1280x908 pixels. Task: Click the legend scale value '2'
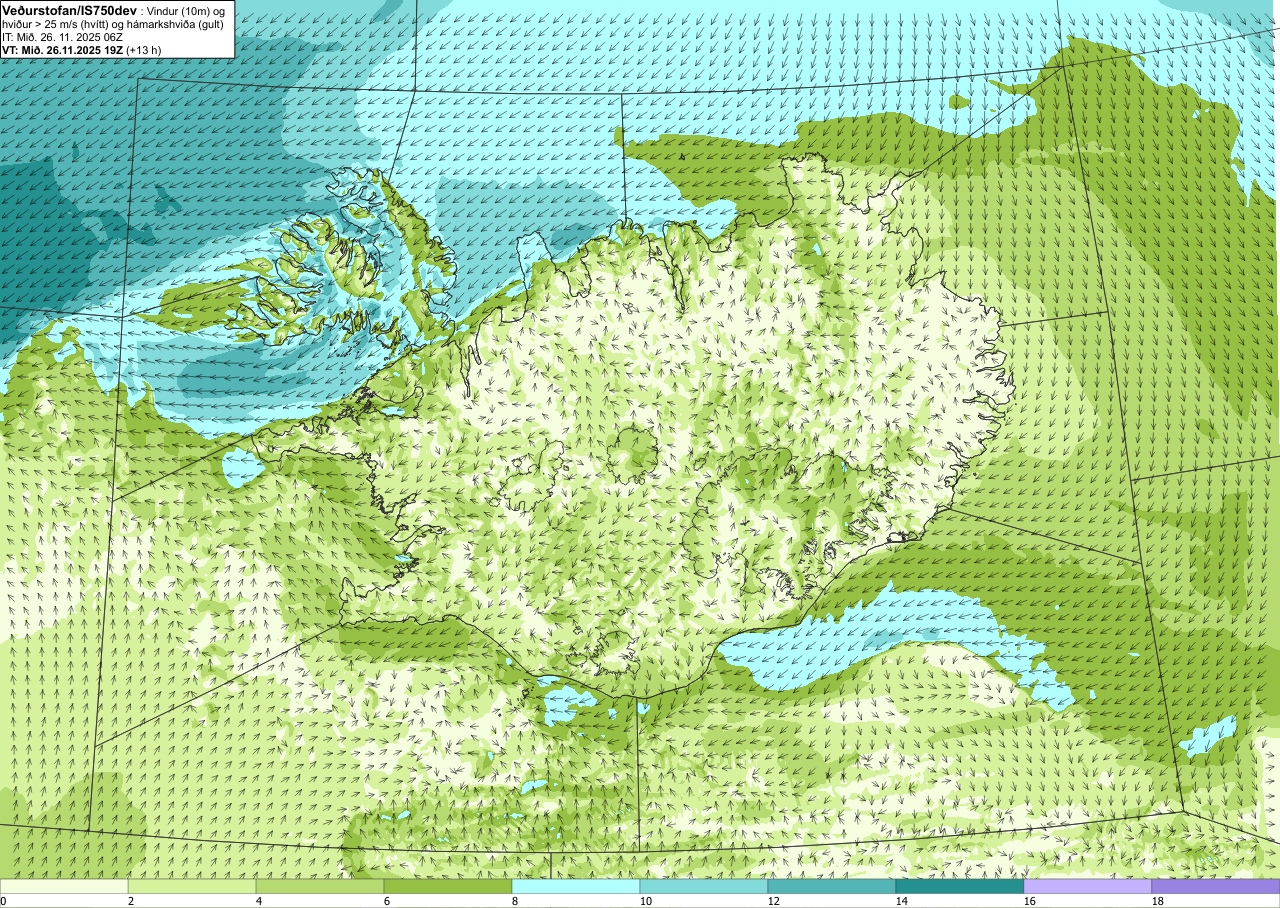click(x=131, y=901)
